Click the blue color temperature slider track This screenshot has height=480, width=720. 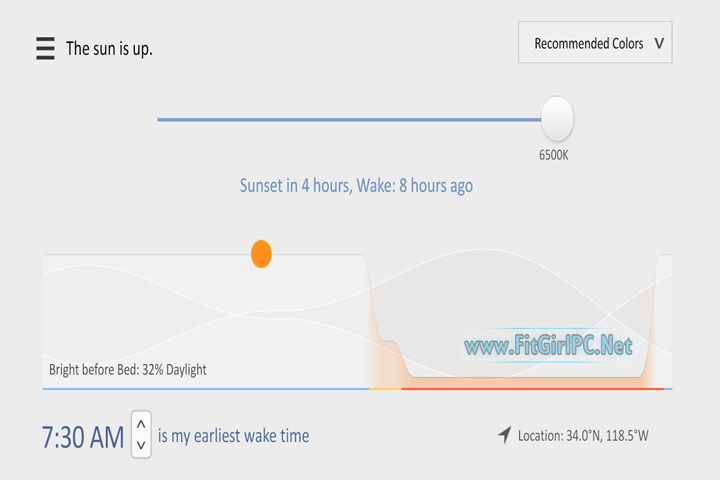350,120
